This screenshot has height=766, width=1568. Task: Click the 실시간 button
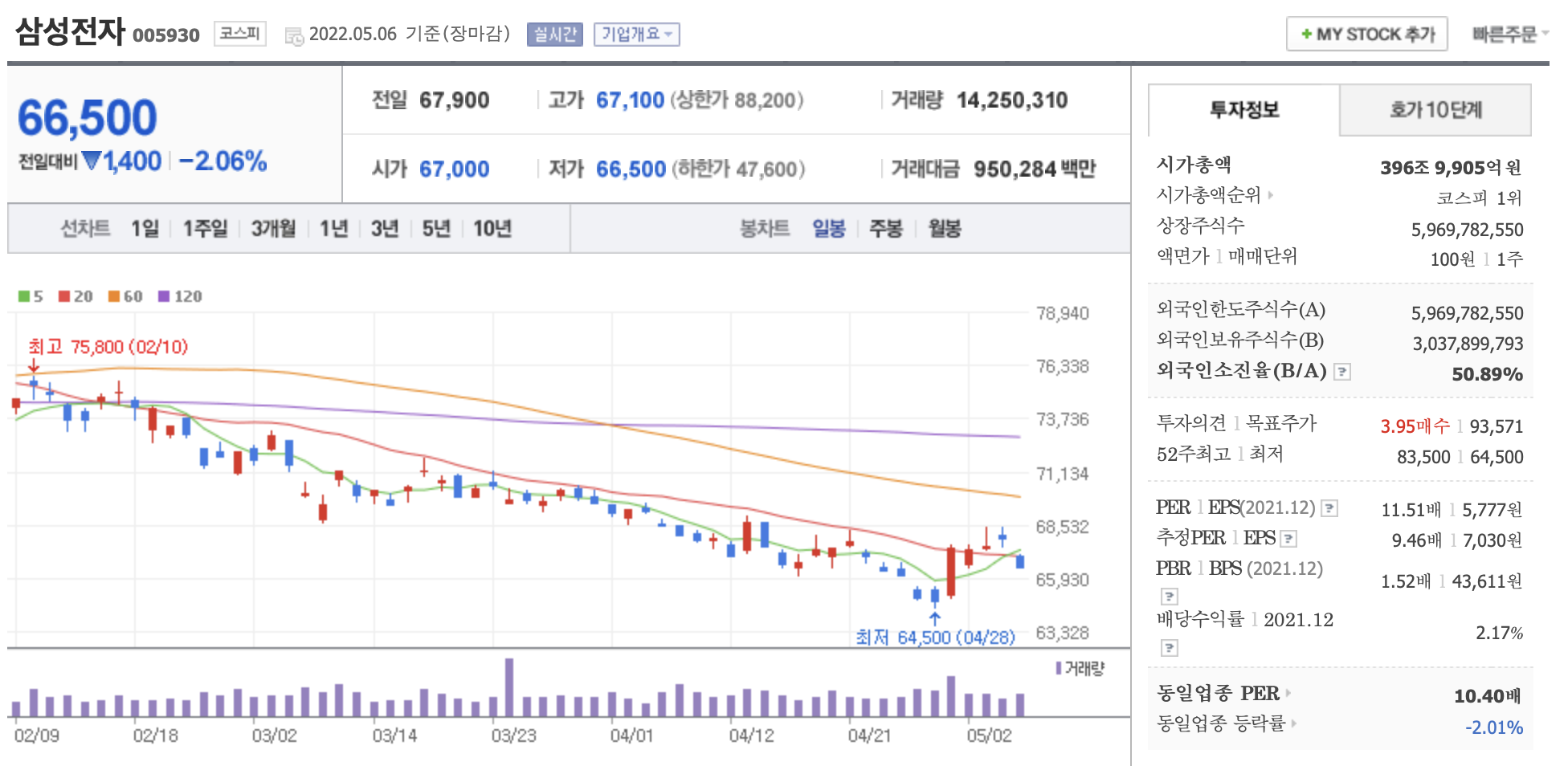tap(555, 35)
